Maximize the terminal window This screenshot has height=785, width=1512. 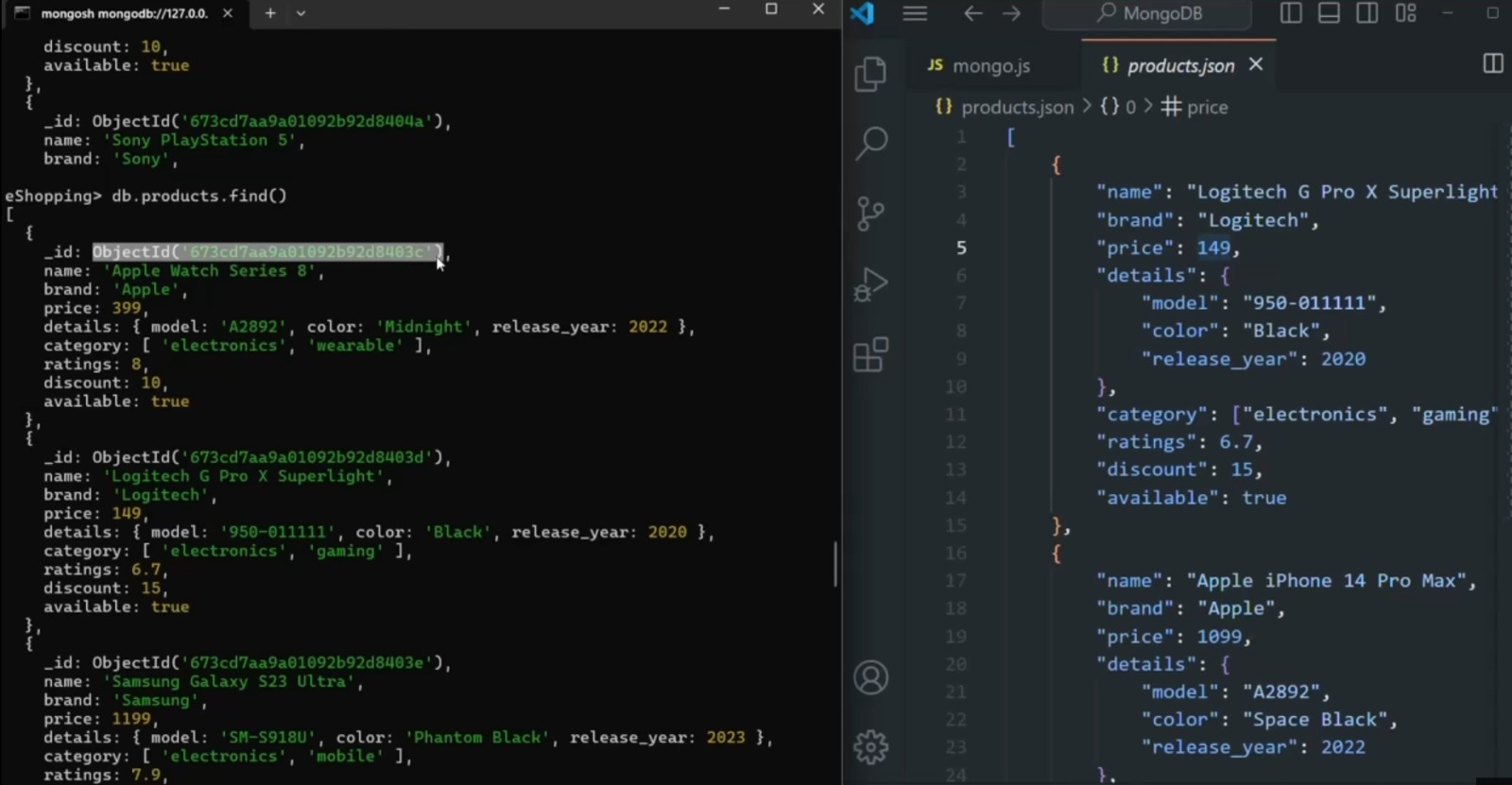(771, 9)
